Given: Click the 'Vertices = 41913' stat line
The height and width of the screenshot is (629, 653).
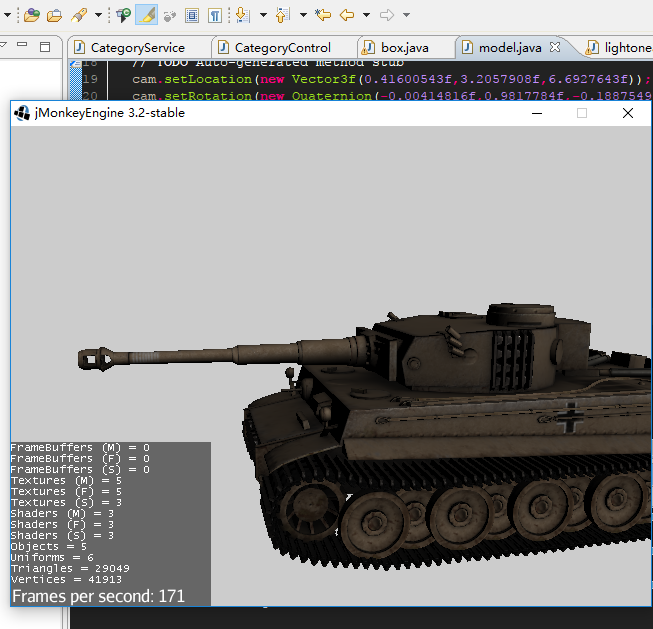Looking at the screenshot, I should (66, 579).
